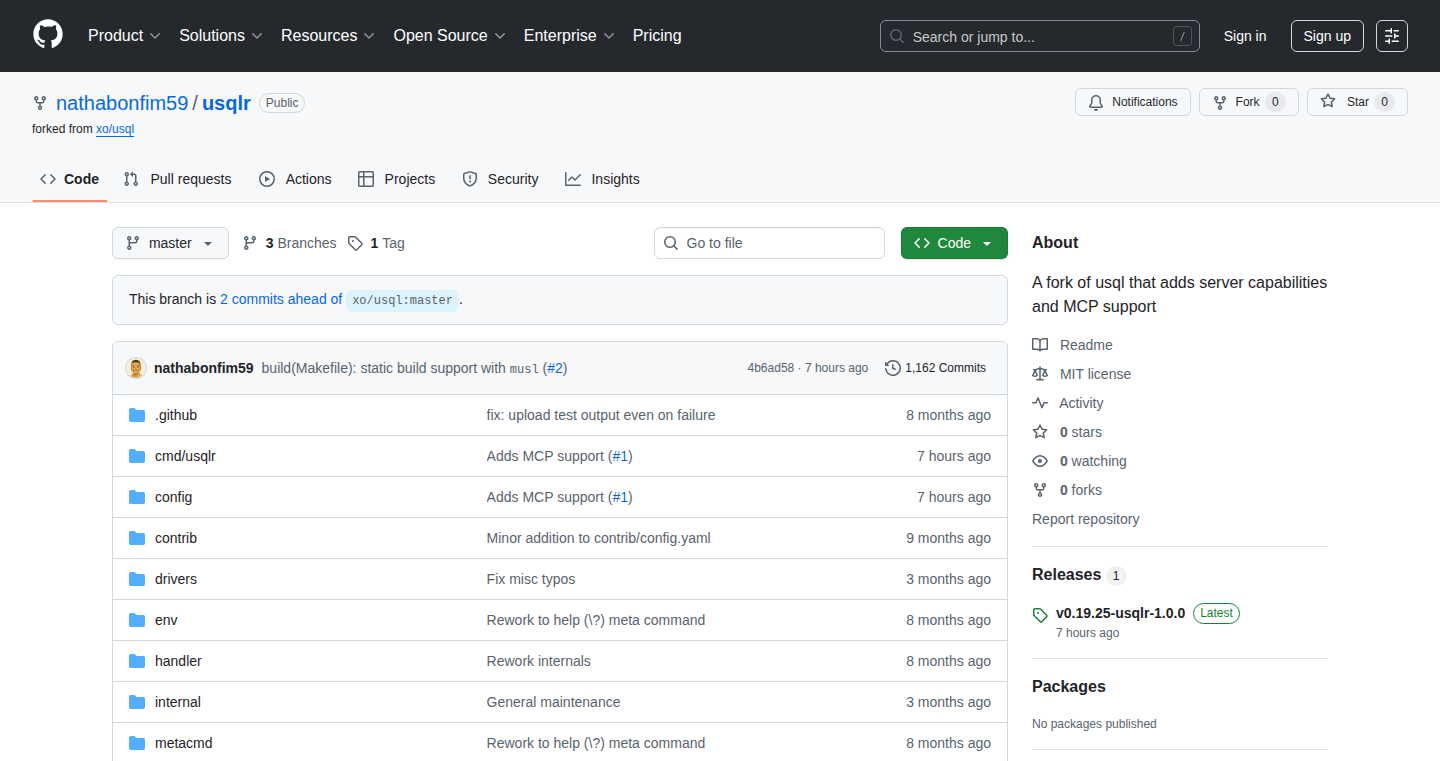This screenshot has width=1440, height=761.
Task: Open 'Rework internals' commit message
Action: point(538,661)
